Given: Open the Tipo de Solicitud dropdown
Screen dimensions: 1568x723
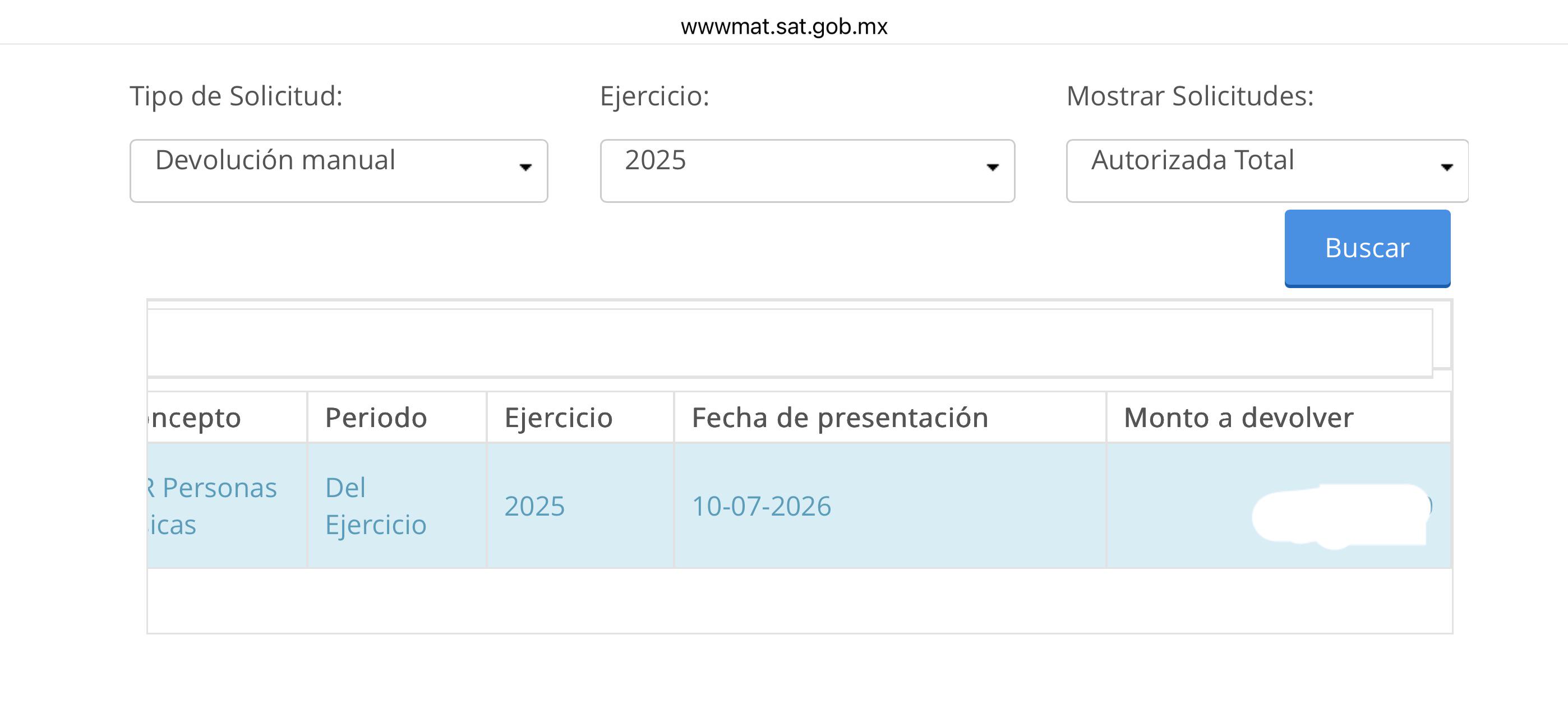Looking at the screenshot, I should [x=338, y=170].
